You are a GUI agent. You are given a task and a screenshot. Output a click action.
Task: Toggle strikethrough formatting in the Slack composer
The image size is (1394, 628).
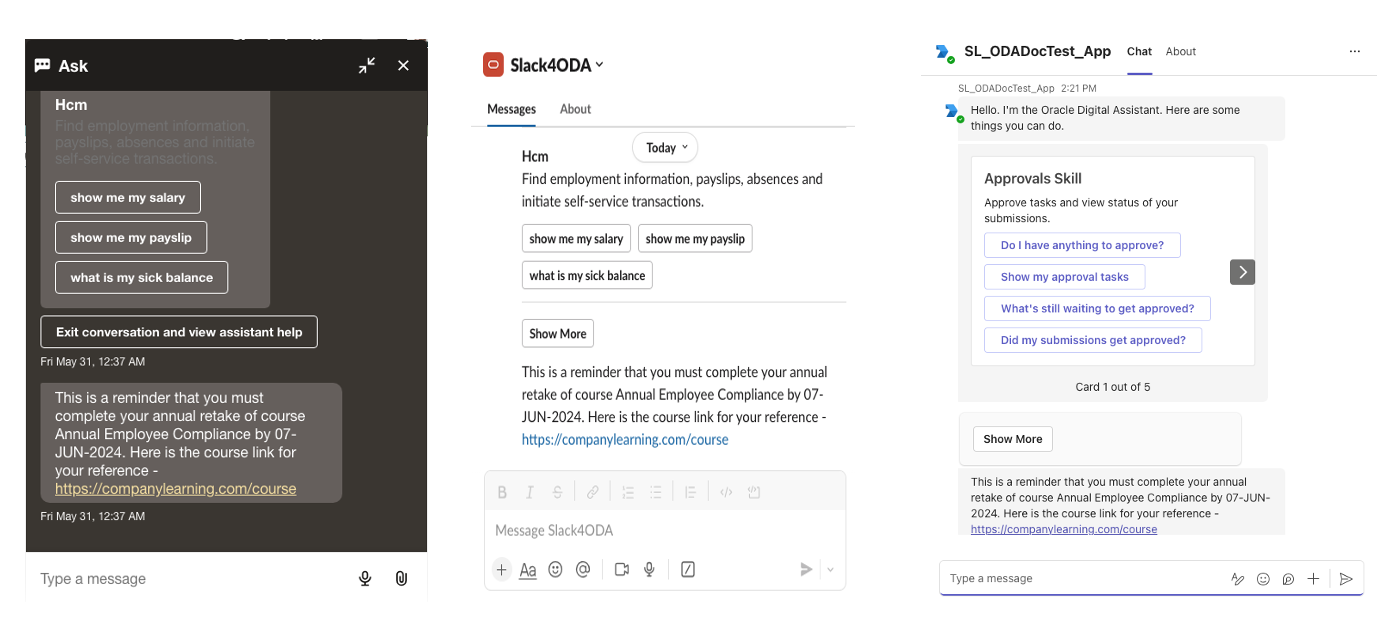coord(557,492)
